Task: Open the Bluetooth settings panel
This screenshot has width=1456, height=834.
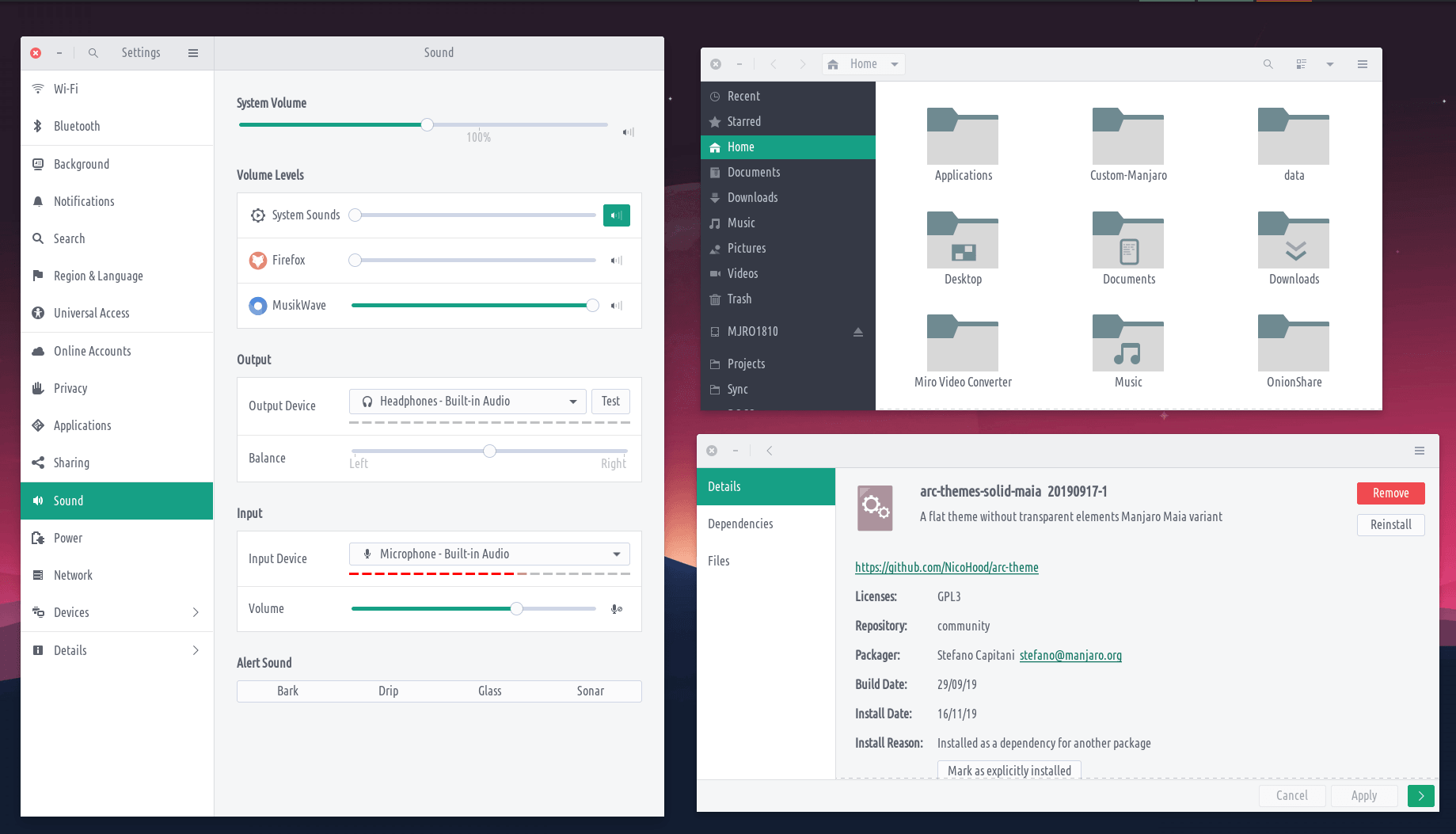Action: (77, 126)
